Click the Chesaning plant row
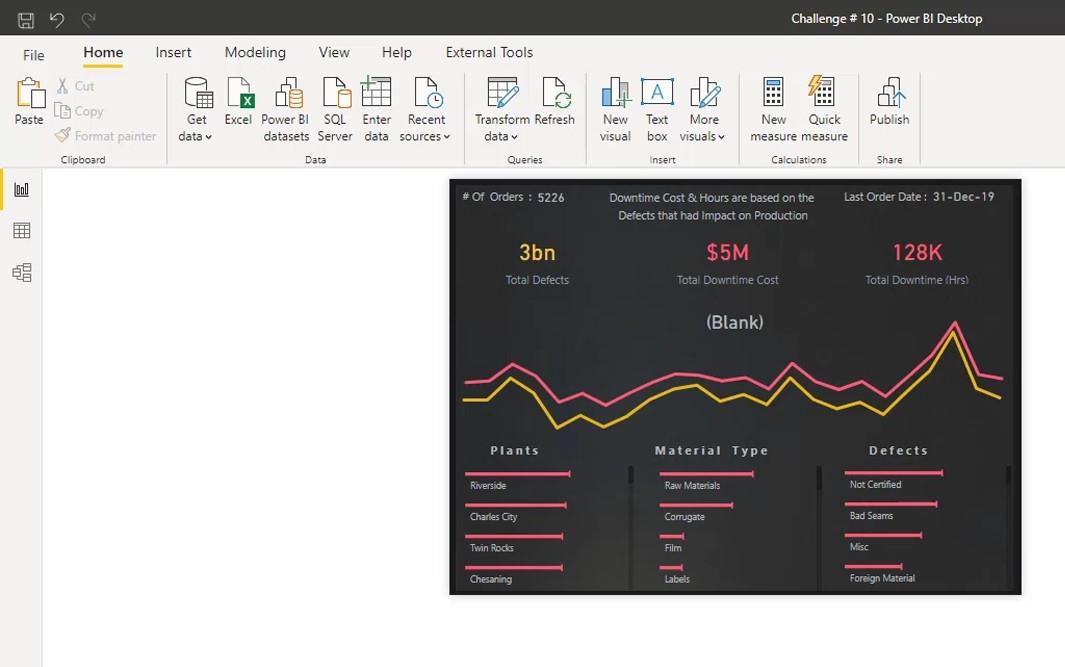1065x667 pixels. (514, 574)
